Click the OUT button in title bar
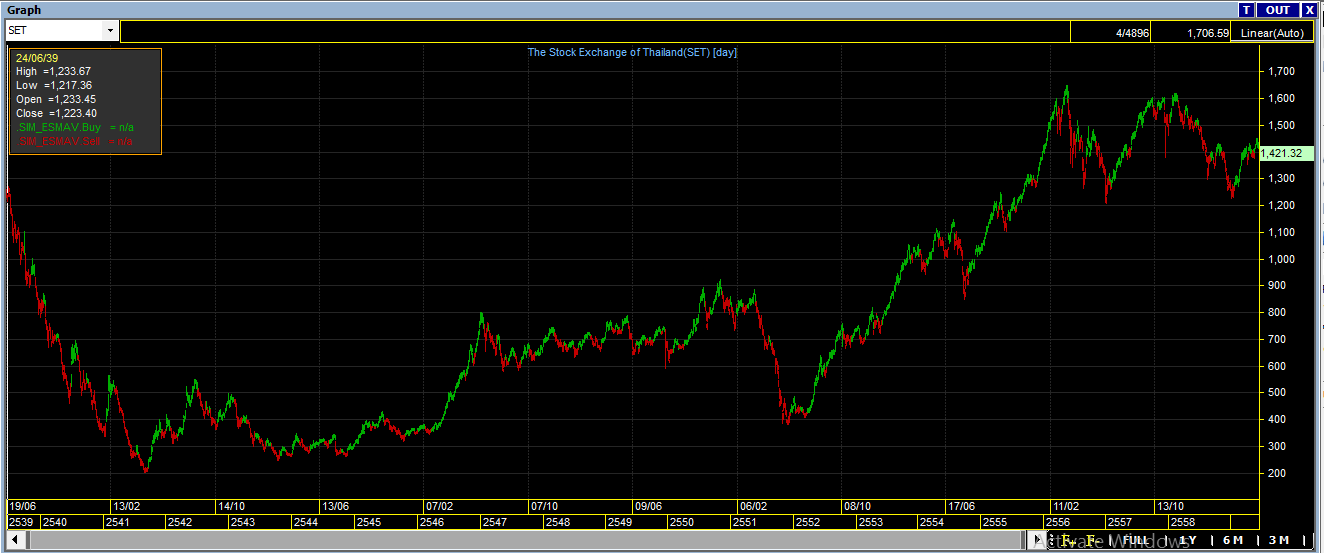1324x553 pixels. pos(1277,10)
